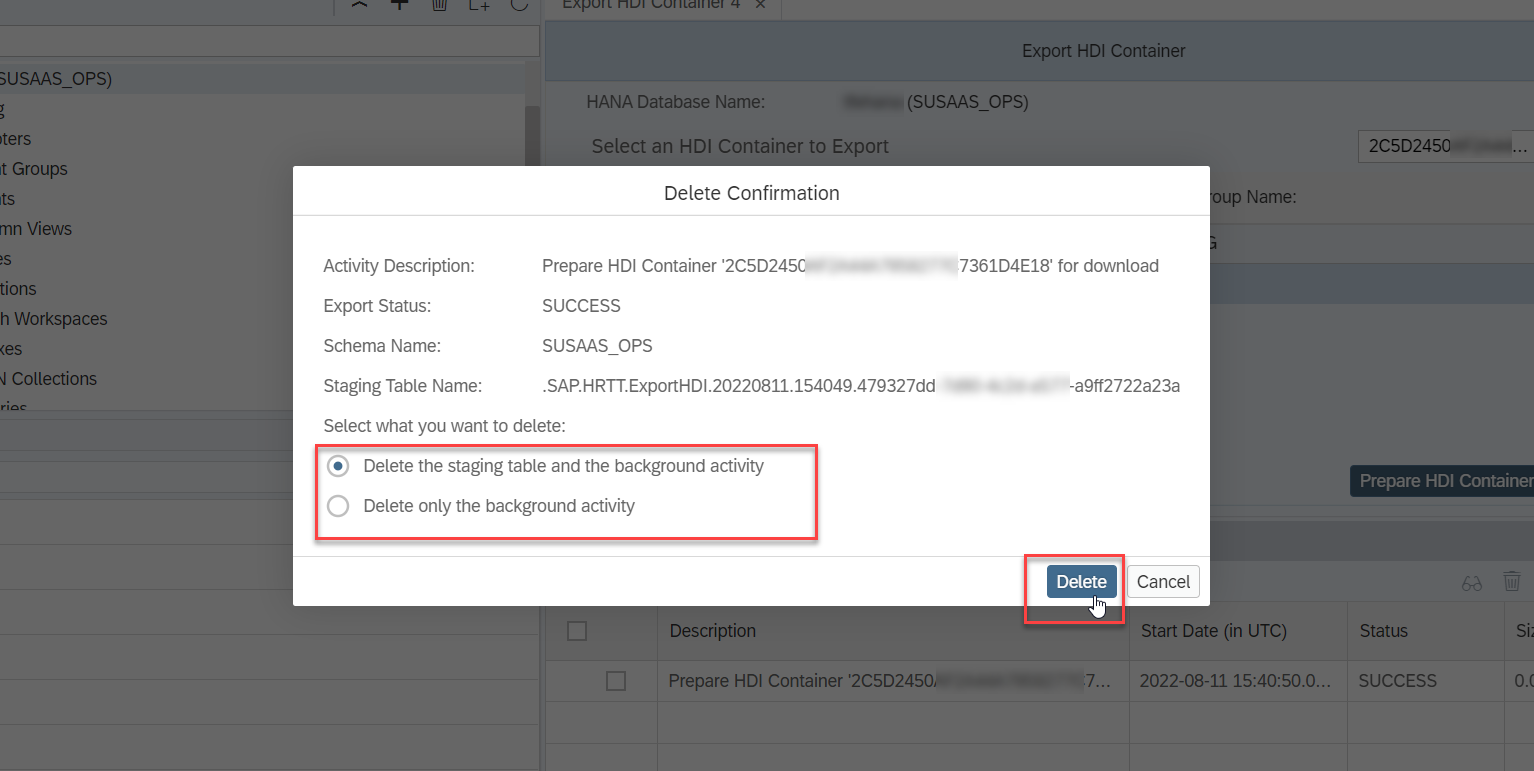The image size is (1534, 771).
Task: Open the JSON Collections tree item
Action: [x=48, y=379]
